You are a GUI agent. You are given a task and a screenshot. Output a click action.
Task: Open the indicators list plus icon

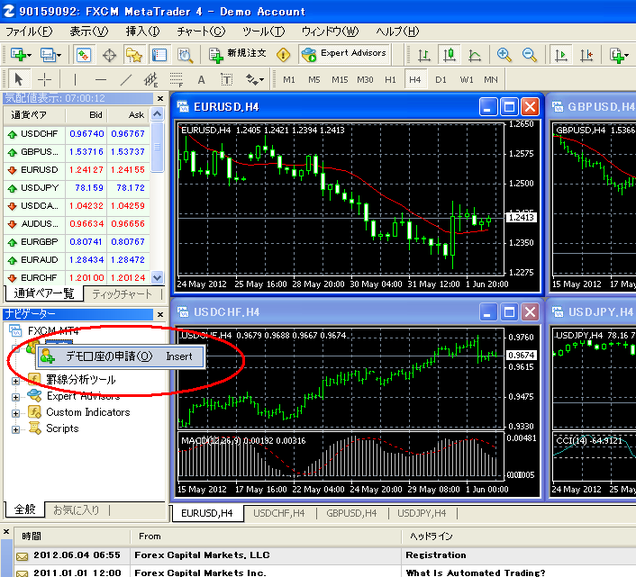[x=619, y=54]
